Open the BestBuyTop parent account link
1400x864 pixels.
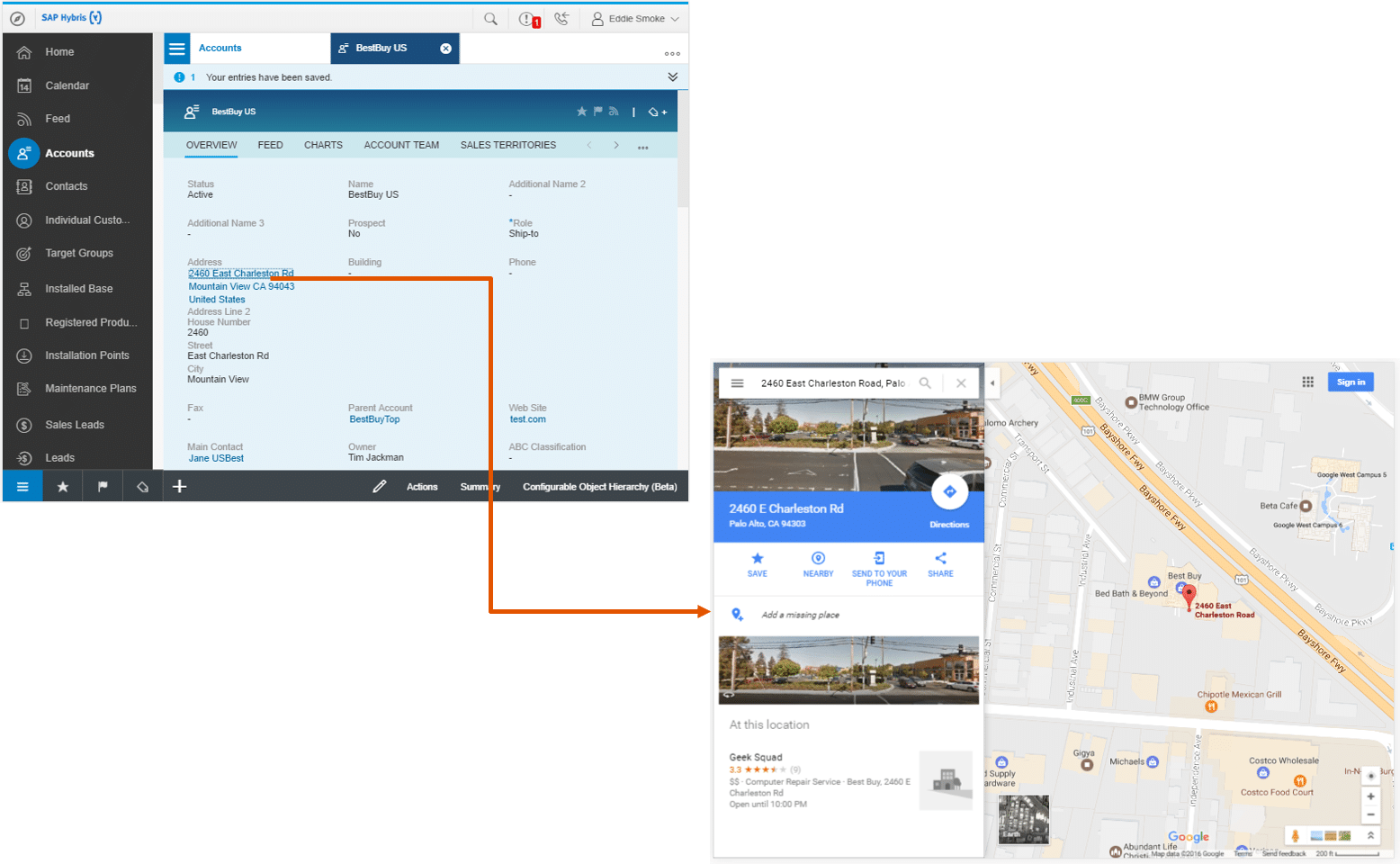coord(374,419)
